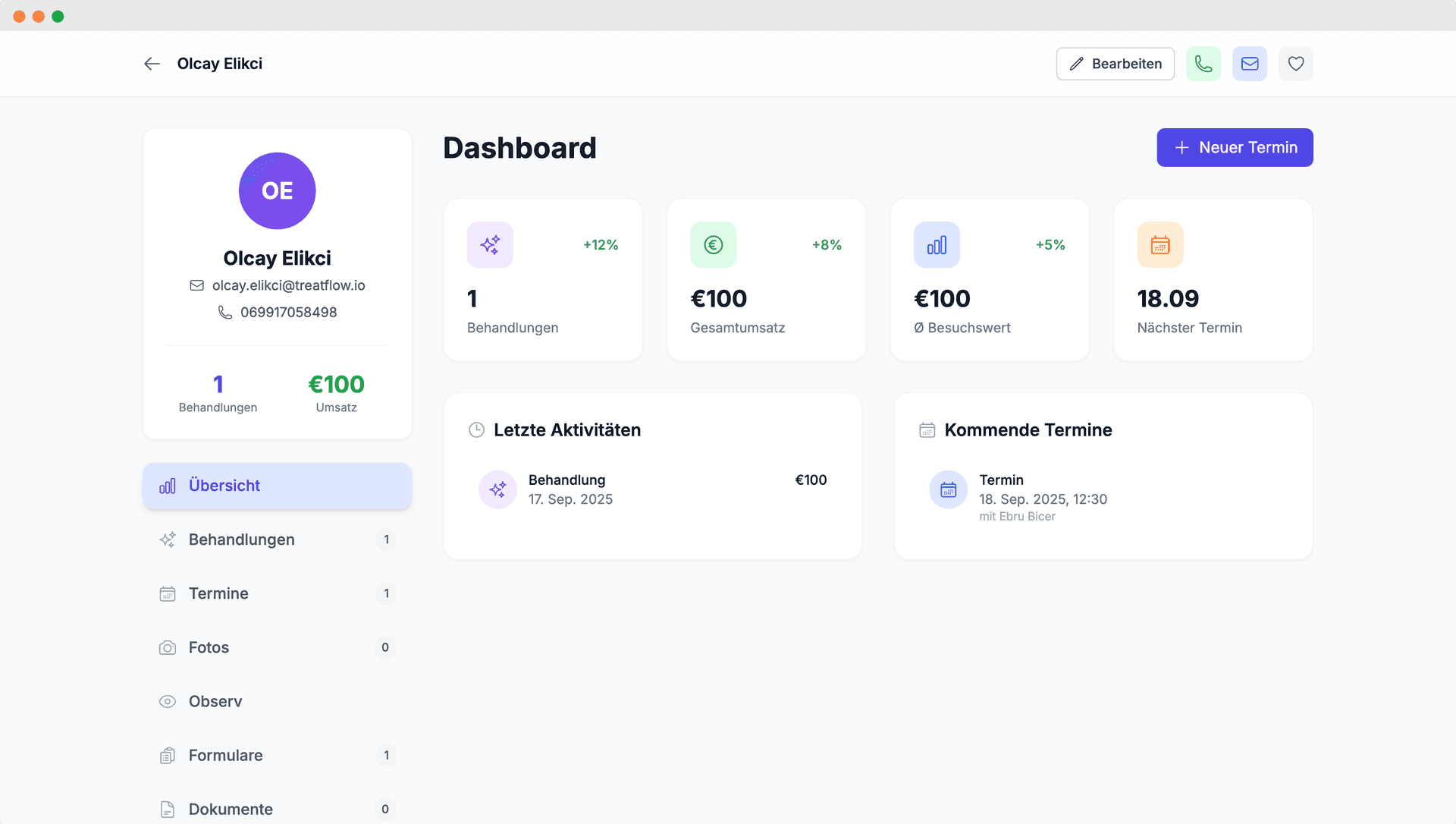Open the Formulare sidebar section
The width and height of the screenshot is (1456, 824).
[277, 755]
